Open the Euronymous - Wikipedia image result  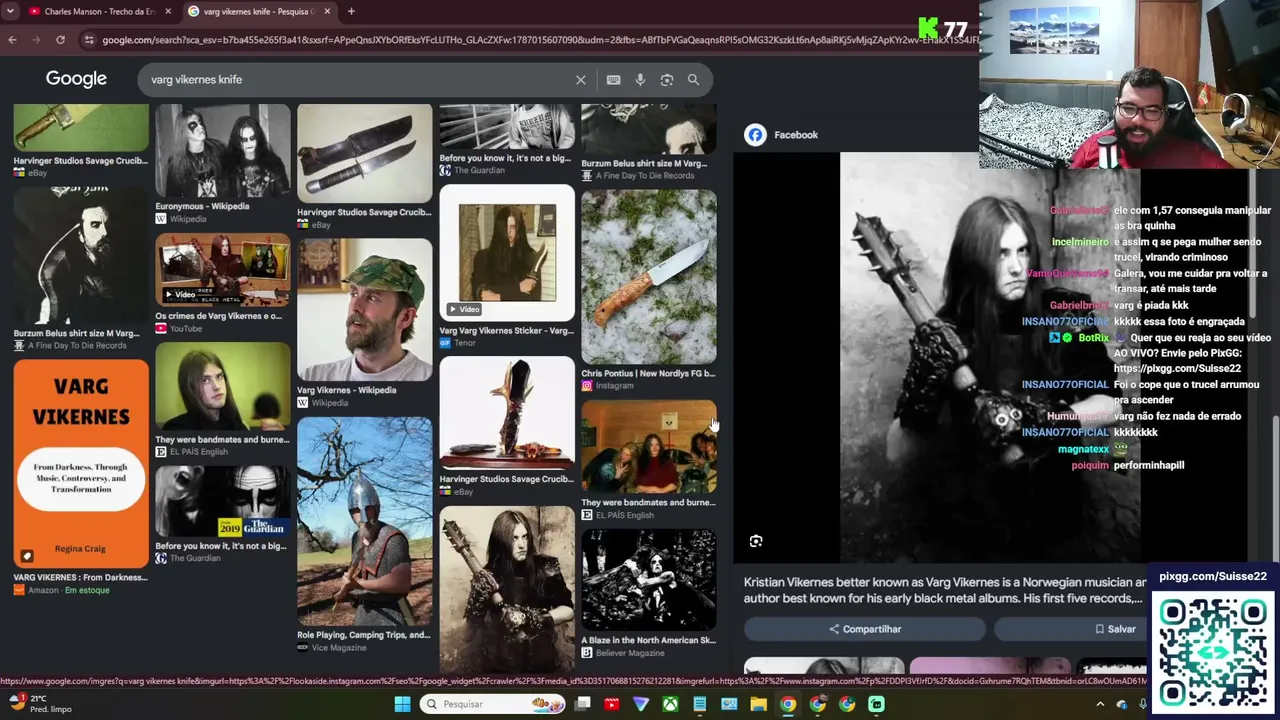pos(223,151)
